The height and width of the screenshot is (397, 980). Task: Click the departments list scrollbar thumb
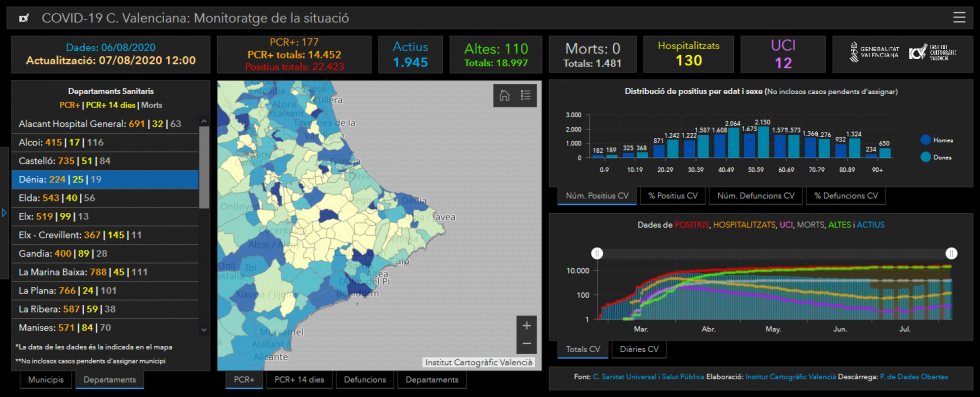tap(204, 167)
